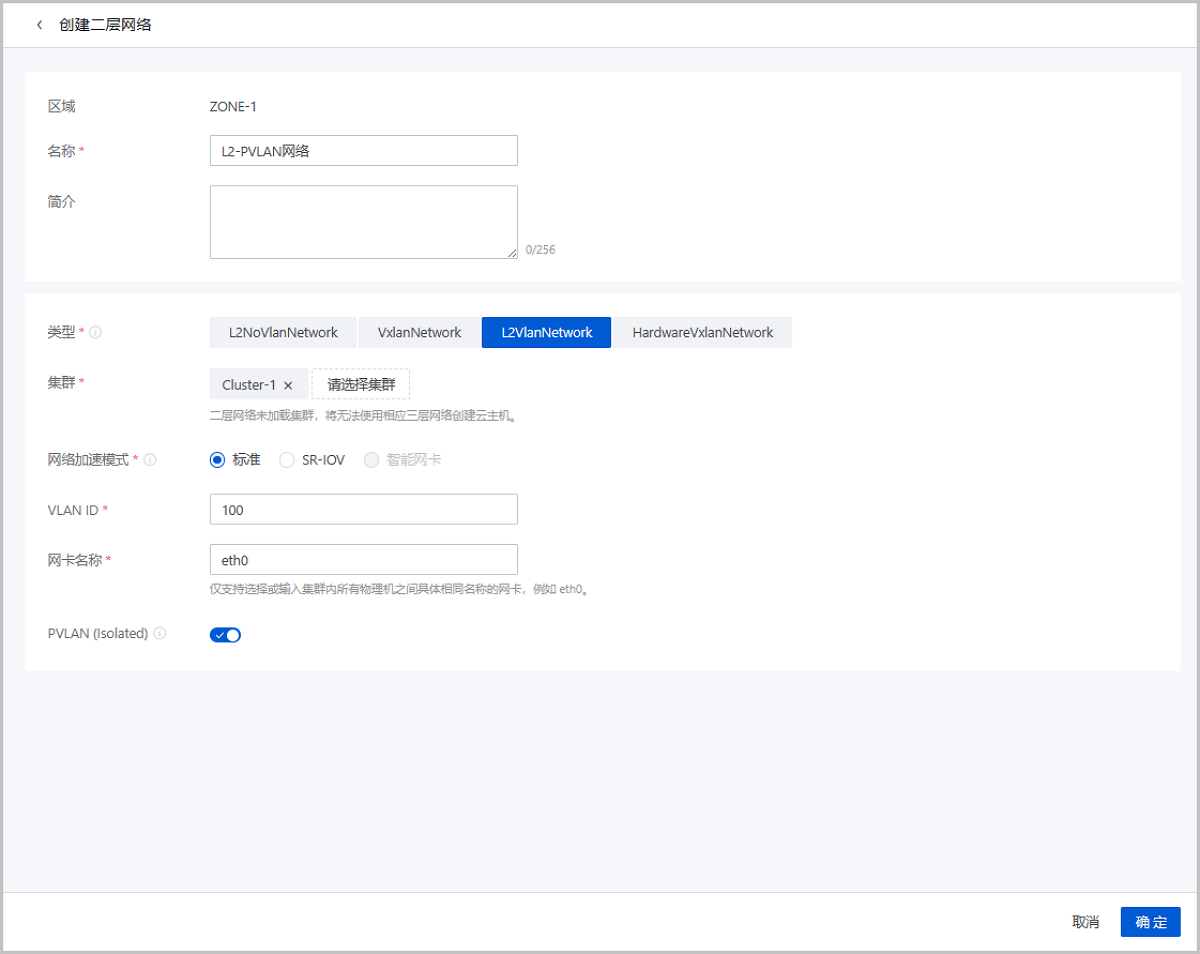Click the back arrow beside 创建二层网络
The image size is (1200, 954).
[40, 25]
